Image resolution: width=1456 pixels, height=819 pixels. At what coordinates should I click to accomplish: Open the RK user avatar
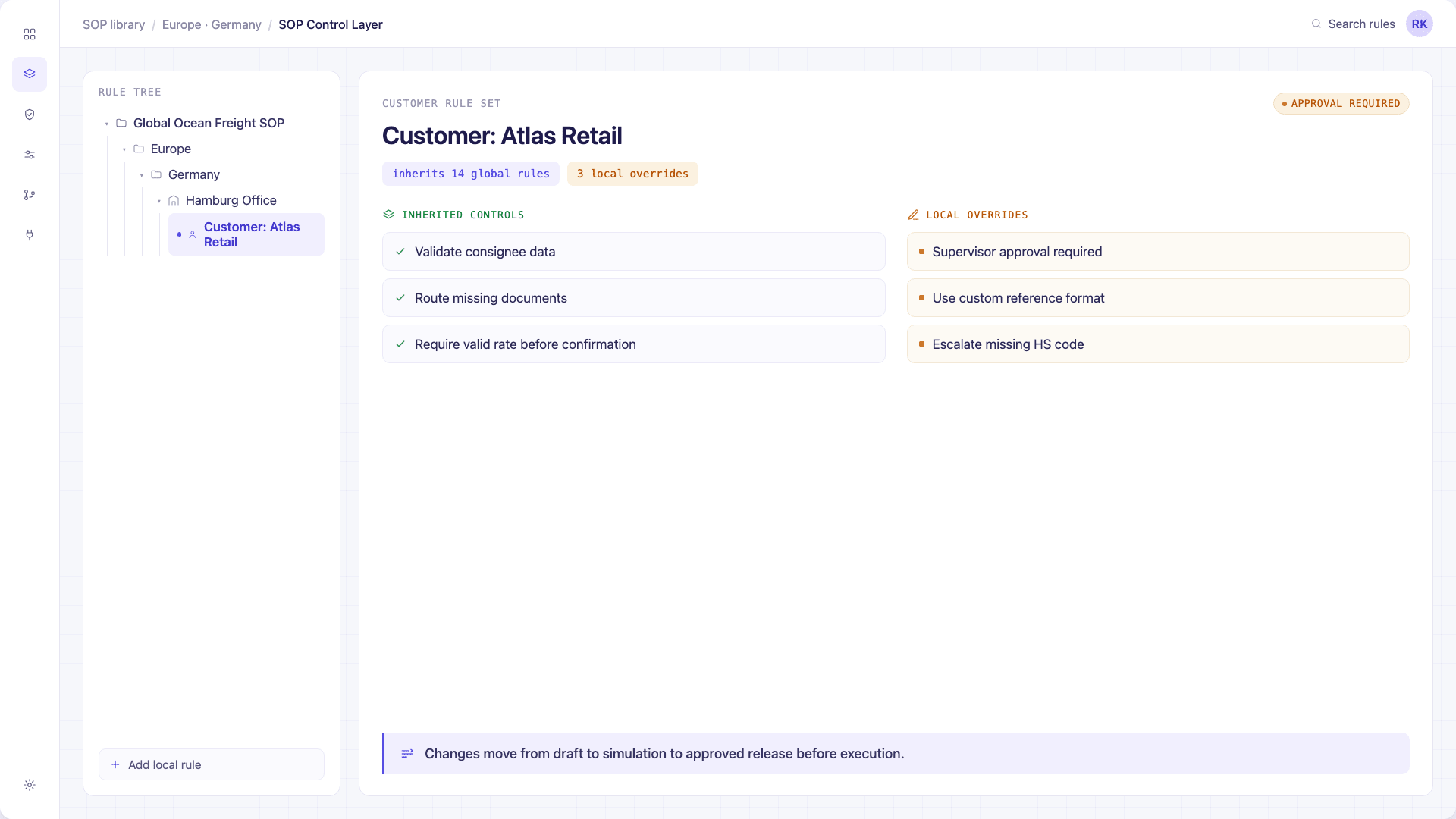coord(1420,24)
